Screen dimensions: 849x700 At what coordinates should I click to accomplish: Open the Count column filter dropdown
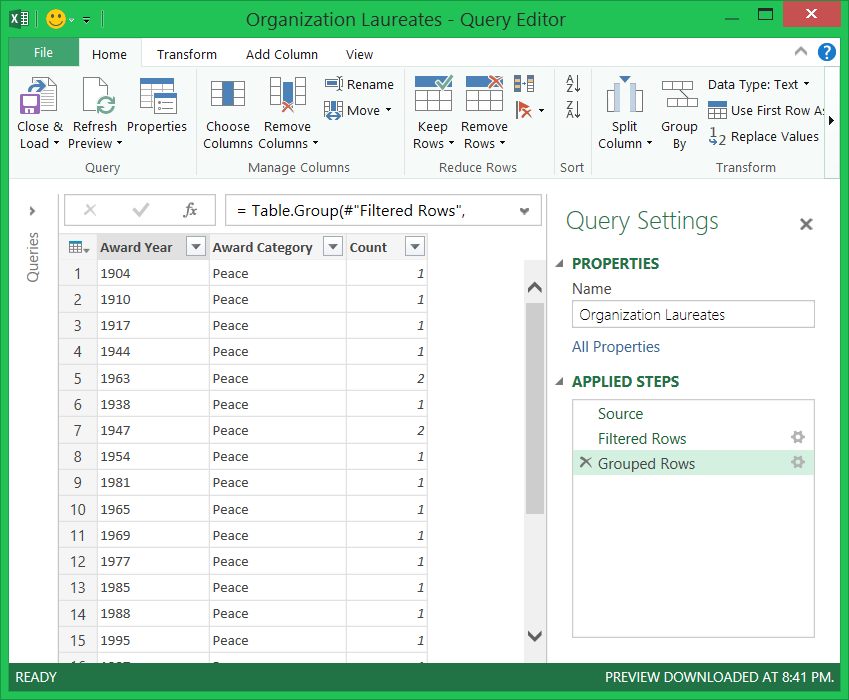(x=414, y=248)
